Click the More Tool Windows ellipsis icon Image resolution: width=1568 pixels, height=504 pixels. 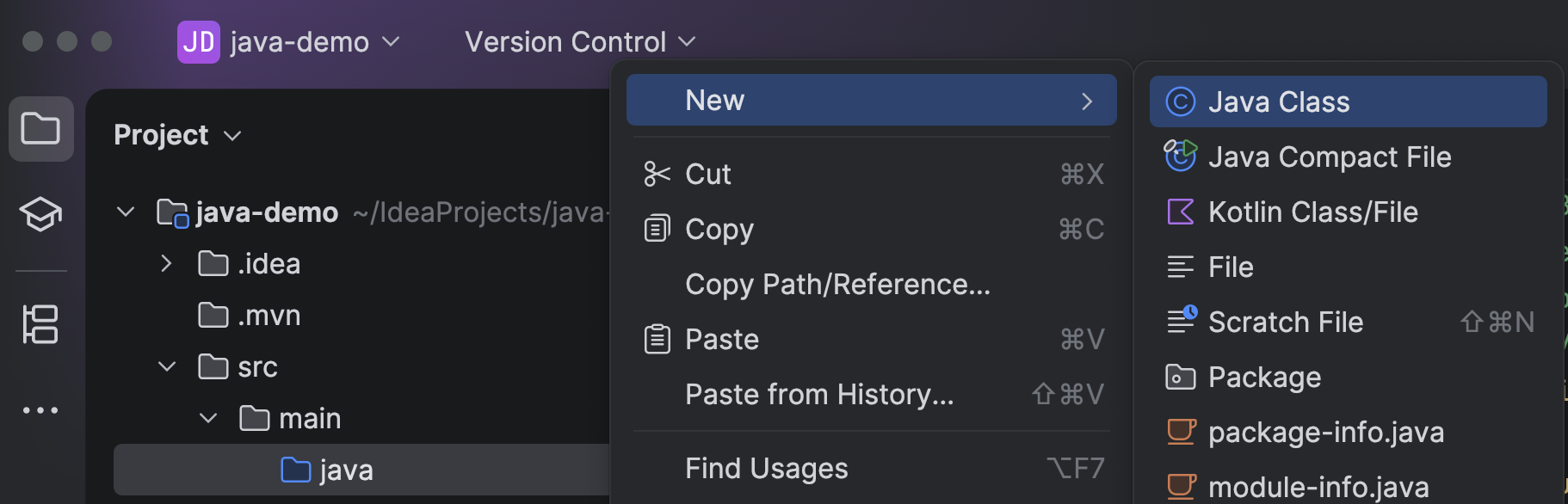point(40,410)
